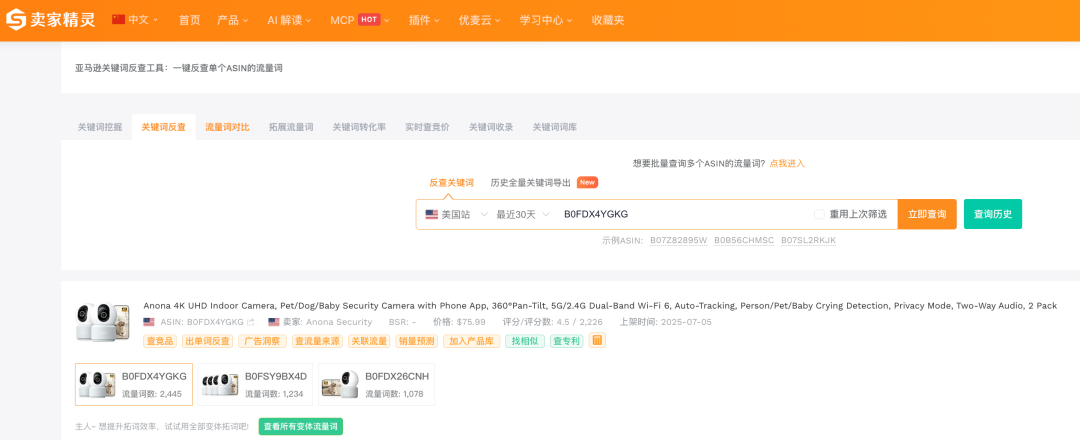Viewport: 1080px width, 440px height.
Task: Select the 历史全量关键词导出 sub-tab
Action: pyautogui.click(x=530, y=182)
